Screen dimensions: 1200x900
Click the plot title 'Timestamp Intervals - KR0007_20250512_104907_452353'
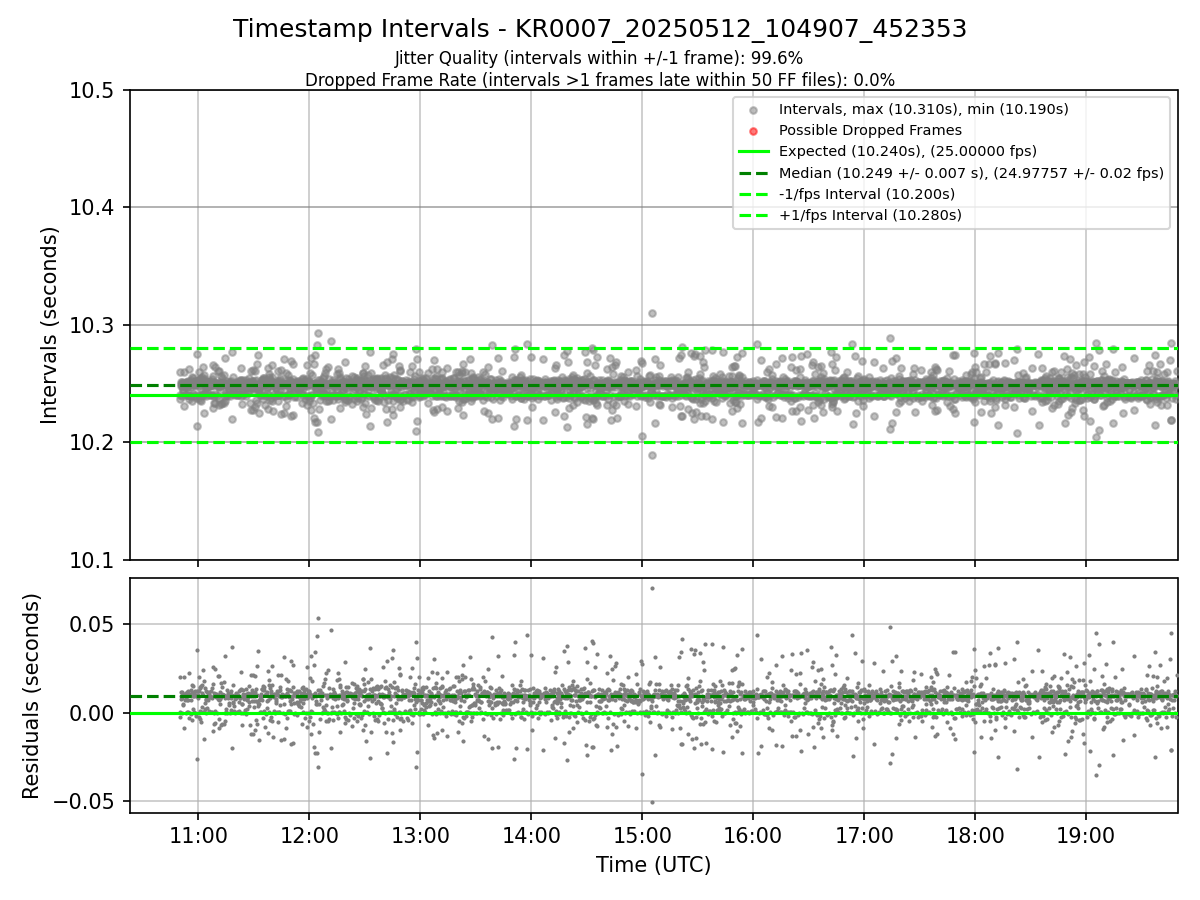[x=600, y=29]
